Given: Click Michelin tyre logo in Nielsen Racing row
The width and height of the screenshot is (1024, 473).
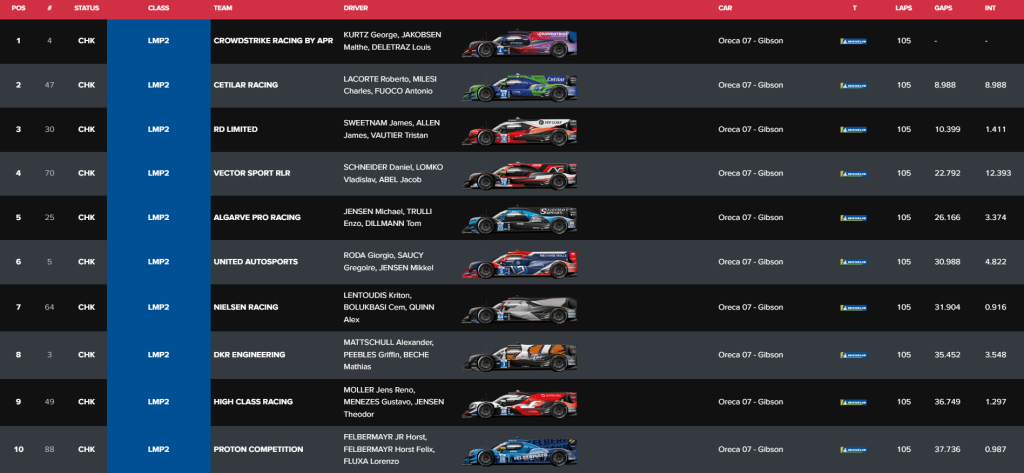Looking at the screenshot, I should [853, 308].
